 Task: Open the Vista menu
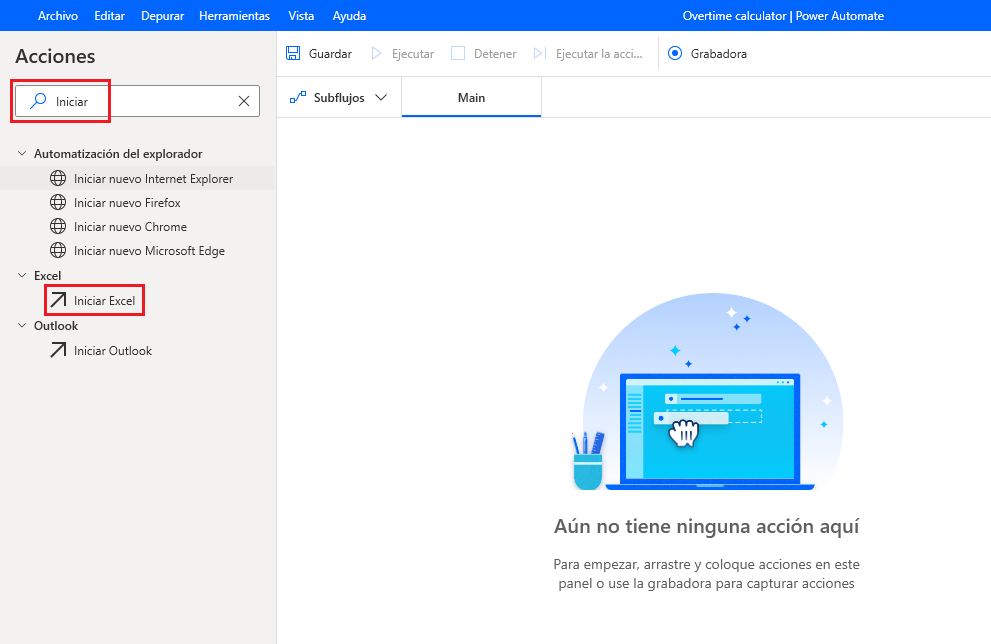point(301,16)
